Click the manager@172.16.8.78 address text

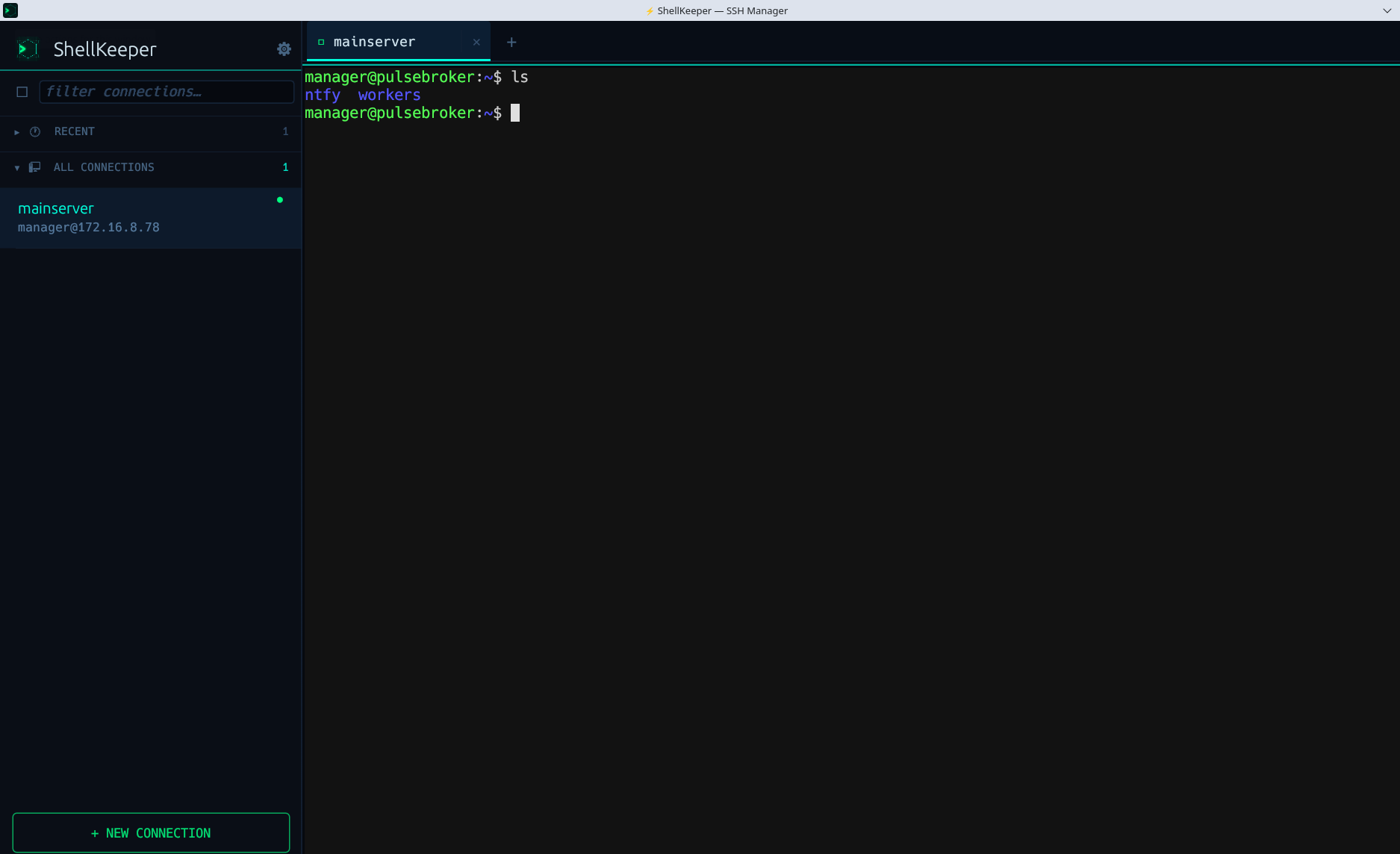point(89,227)
